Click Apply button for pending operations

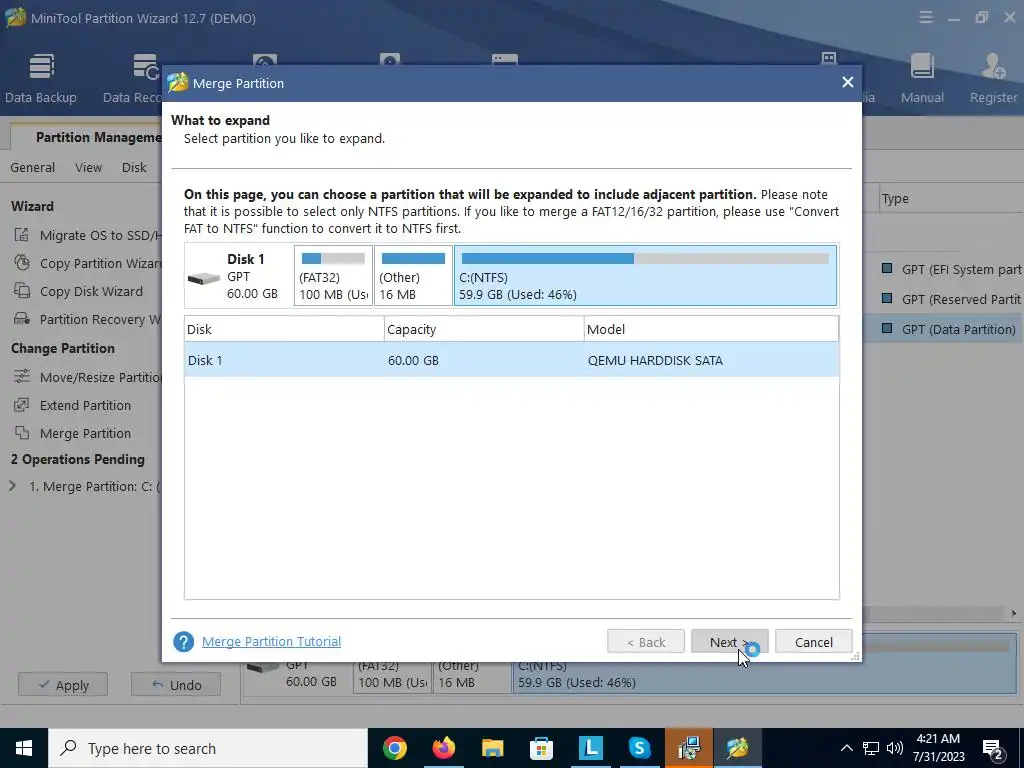[63, 684]
